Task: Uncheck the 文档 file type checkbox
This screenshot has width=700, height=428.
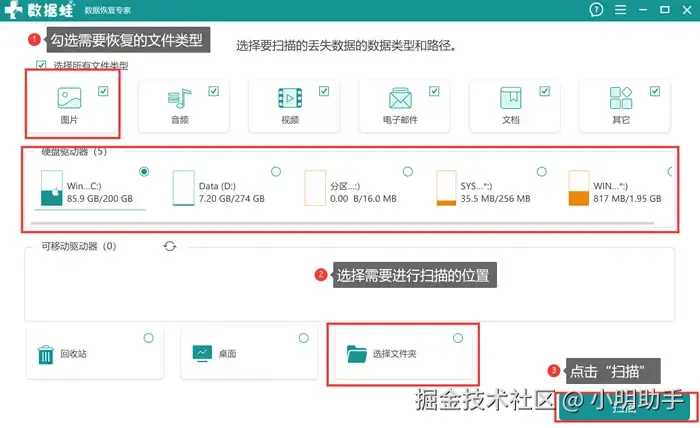Action: 544,91
